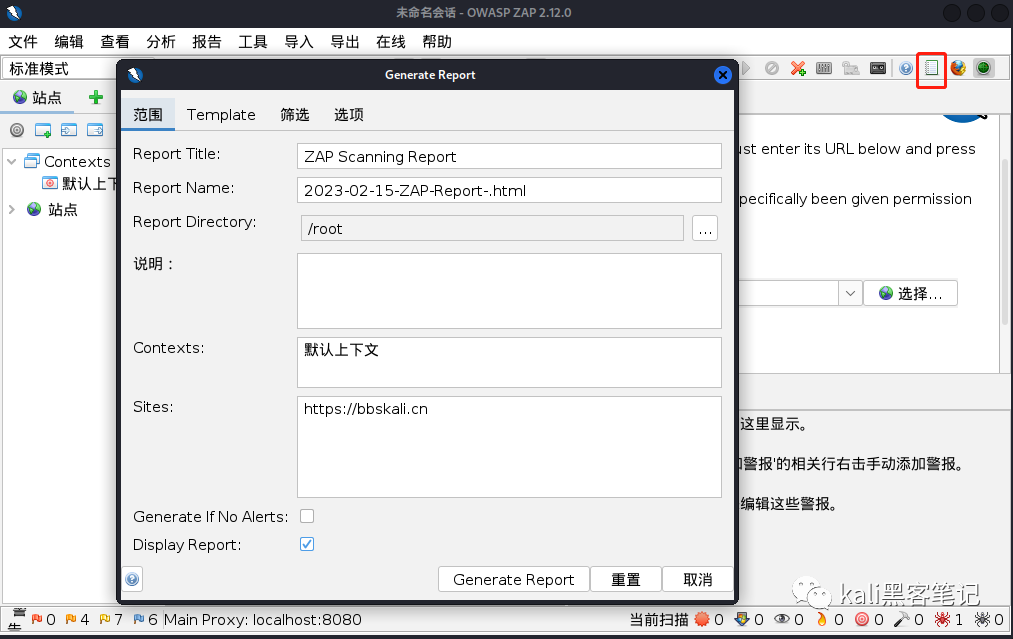Open the 导入 menu
Image resolution: width=1013 pixels, height=639 pixels.
tap(299, 42)
